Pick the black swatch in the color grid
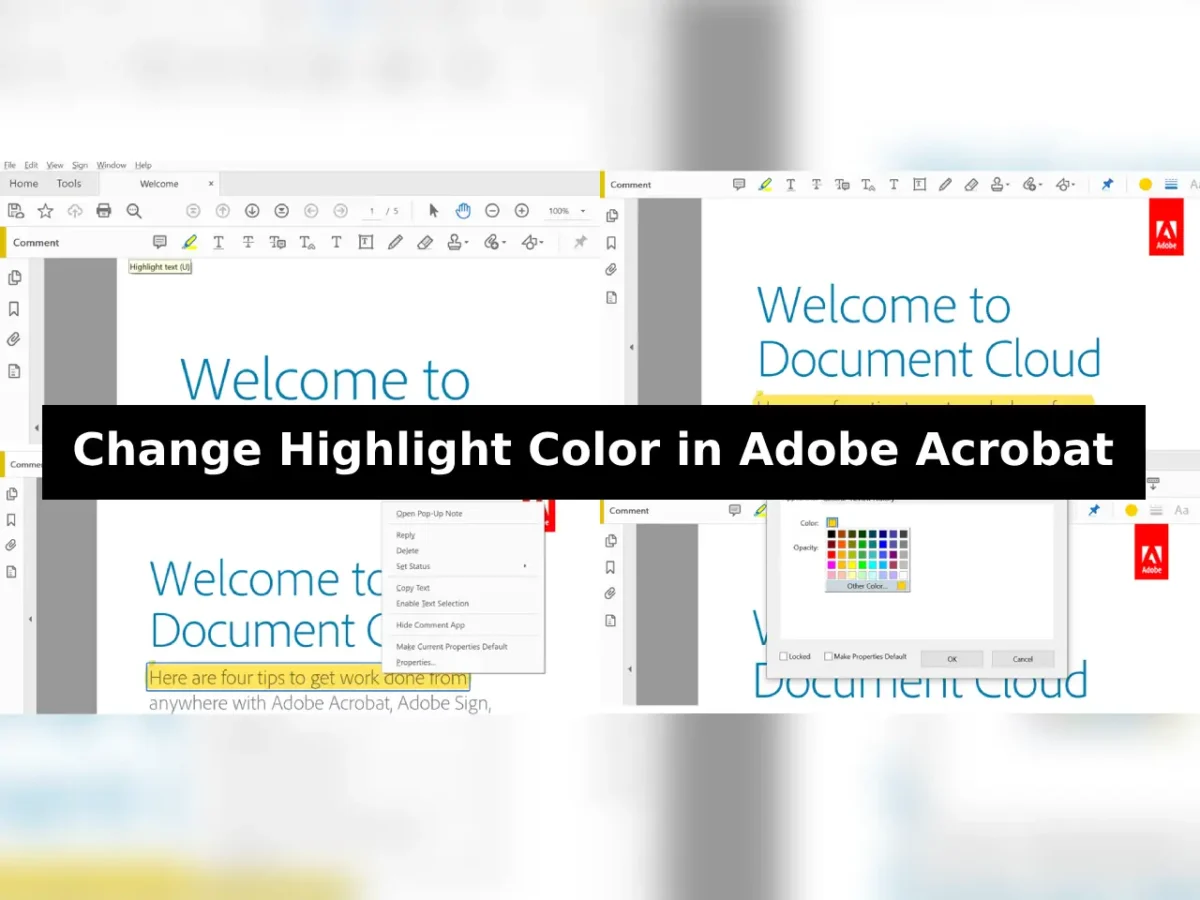 pos(832,535)
